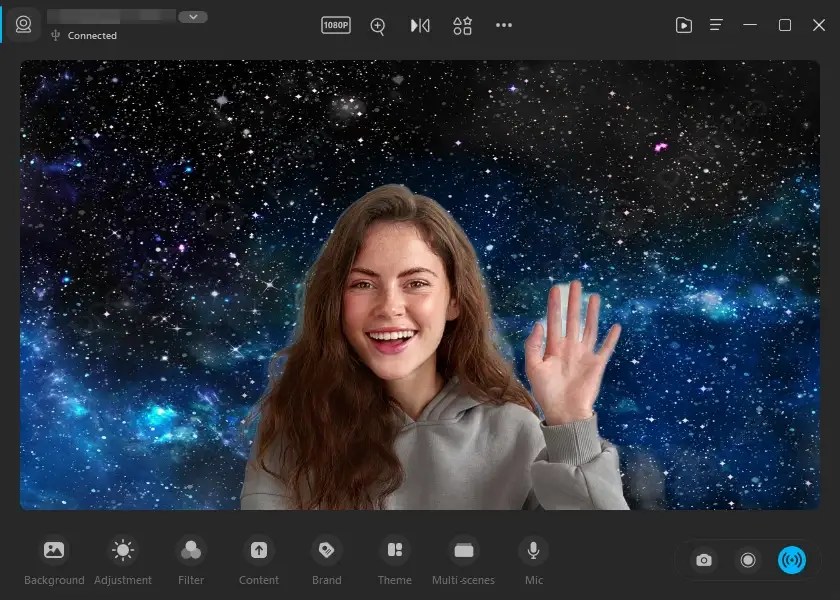
Task: Open the Content panel
Action: (x=258, y=558)
